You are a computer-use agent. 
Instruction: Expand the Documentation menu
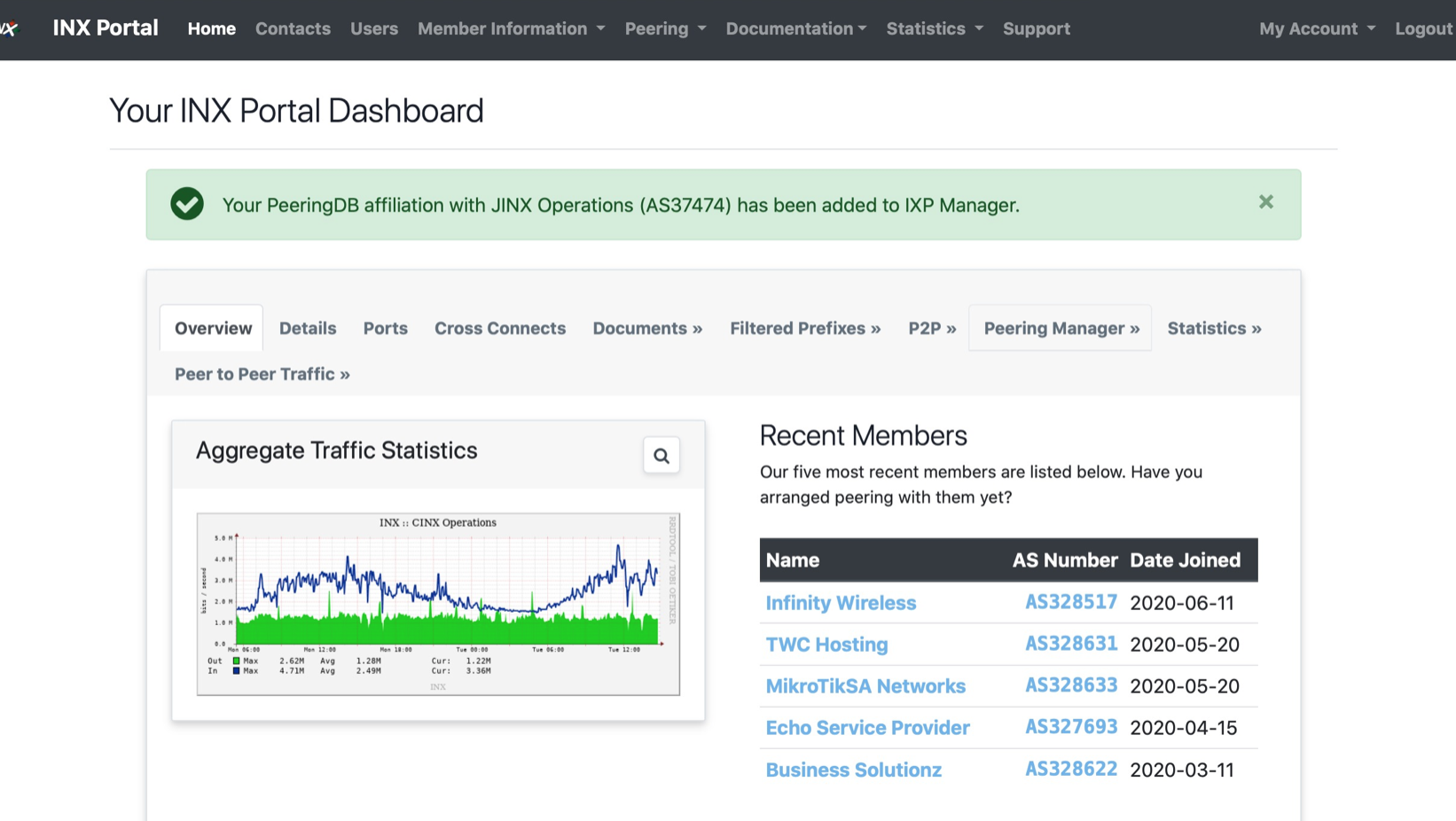click(x=795, y=28)
